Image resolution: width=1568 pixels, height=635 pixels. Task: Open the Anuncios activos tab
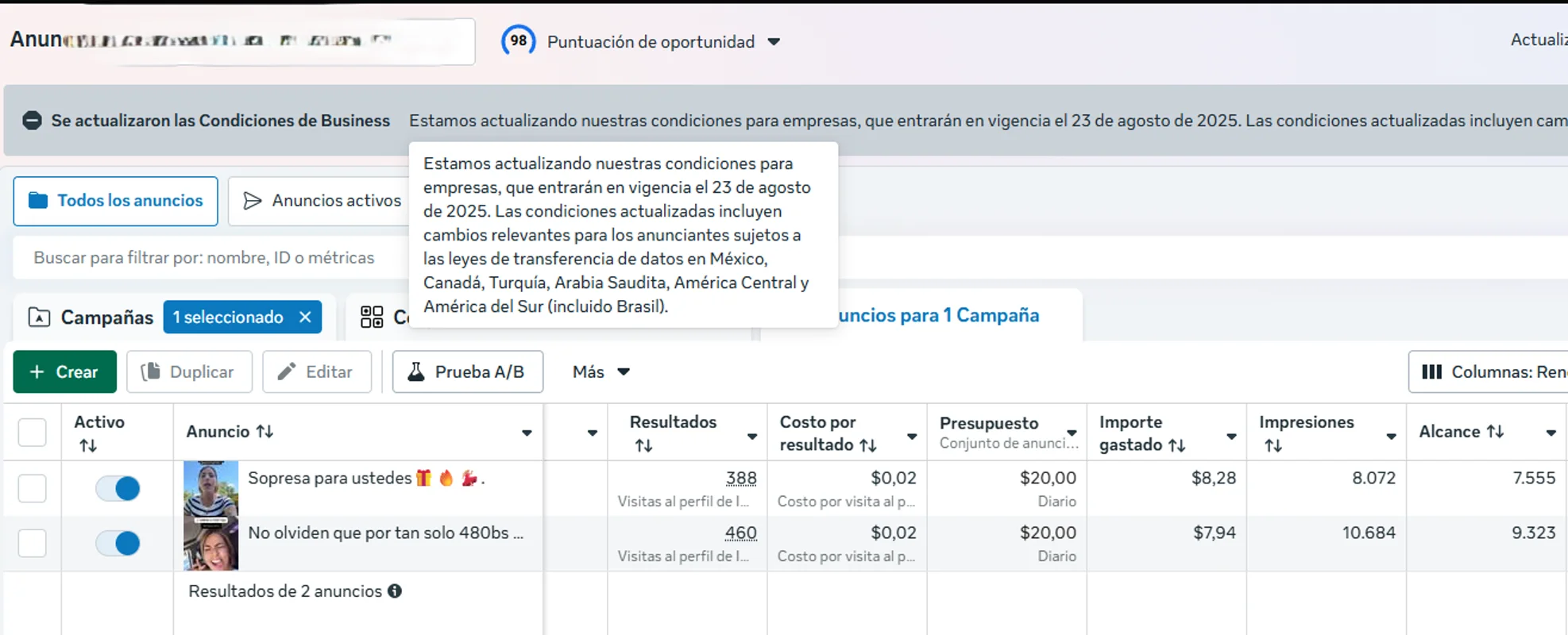tap(322, 201)
